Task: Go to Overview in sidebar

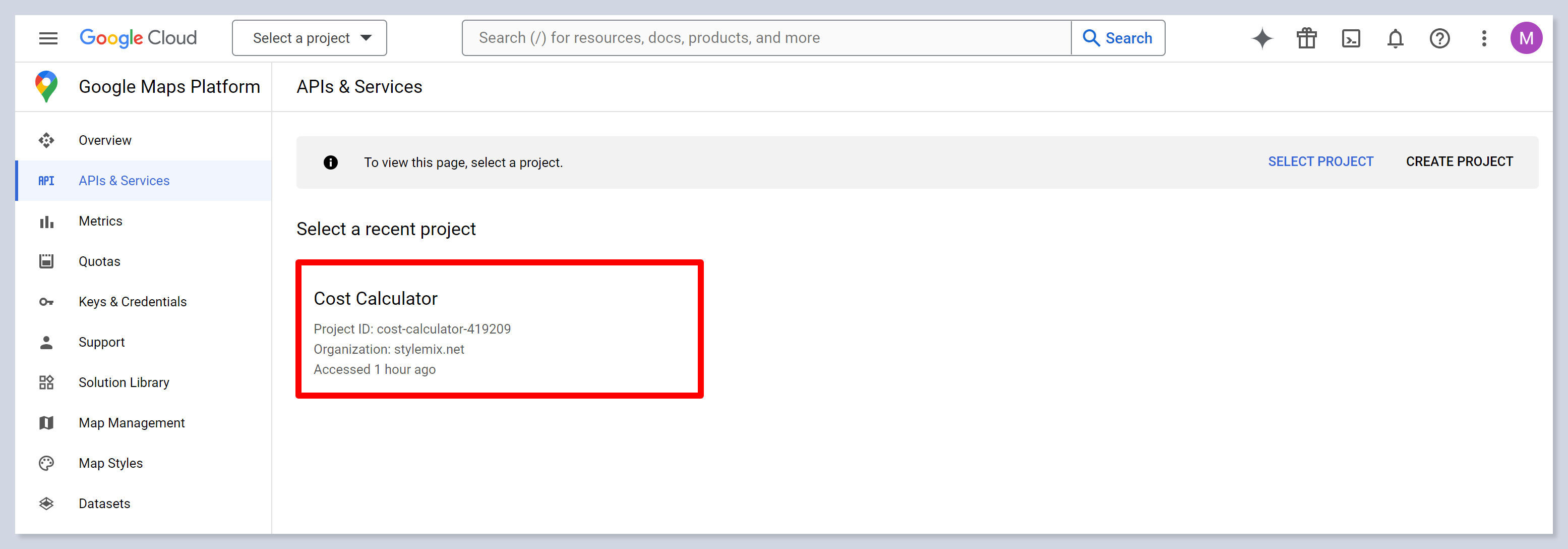Action: [x=105, y=140]
